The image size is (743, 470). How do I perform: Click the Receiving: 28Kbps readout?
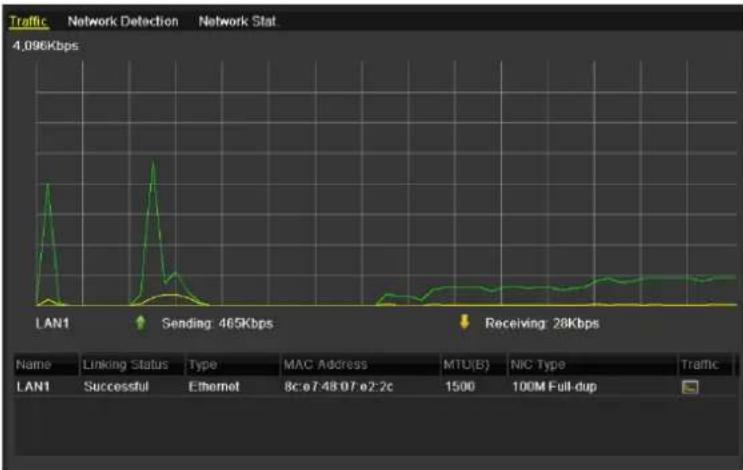click(x=542, y=324)
